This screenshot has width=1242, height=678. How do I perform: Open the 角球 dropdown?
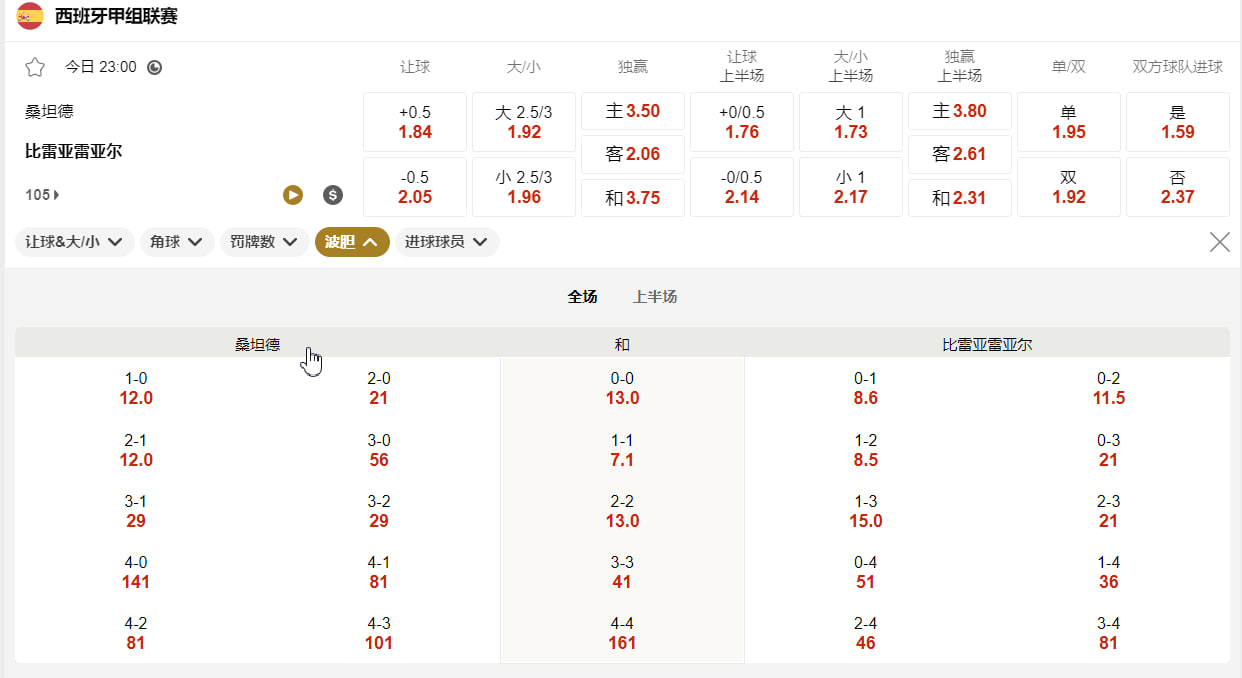tap(177, 242)
